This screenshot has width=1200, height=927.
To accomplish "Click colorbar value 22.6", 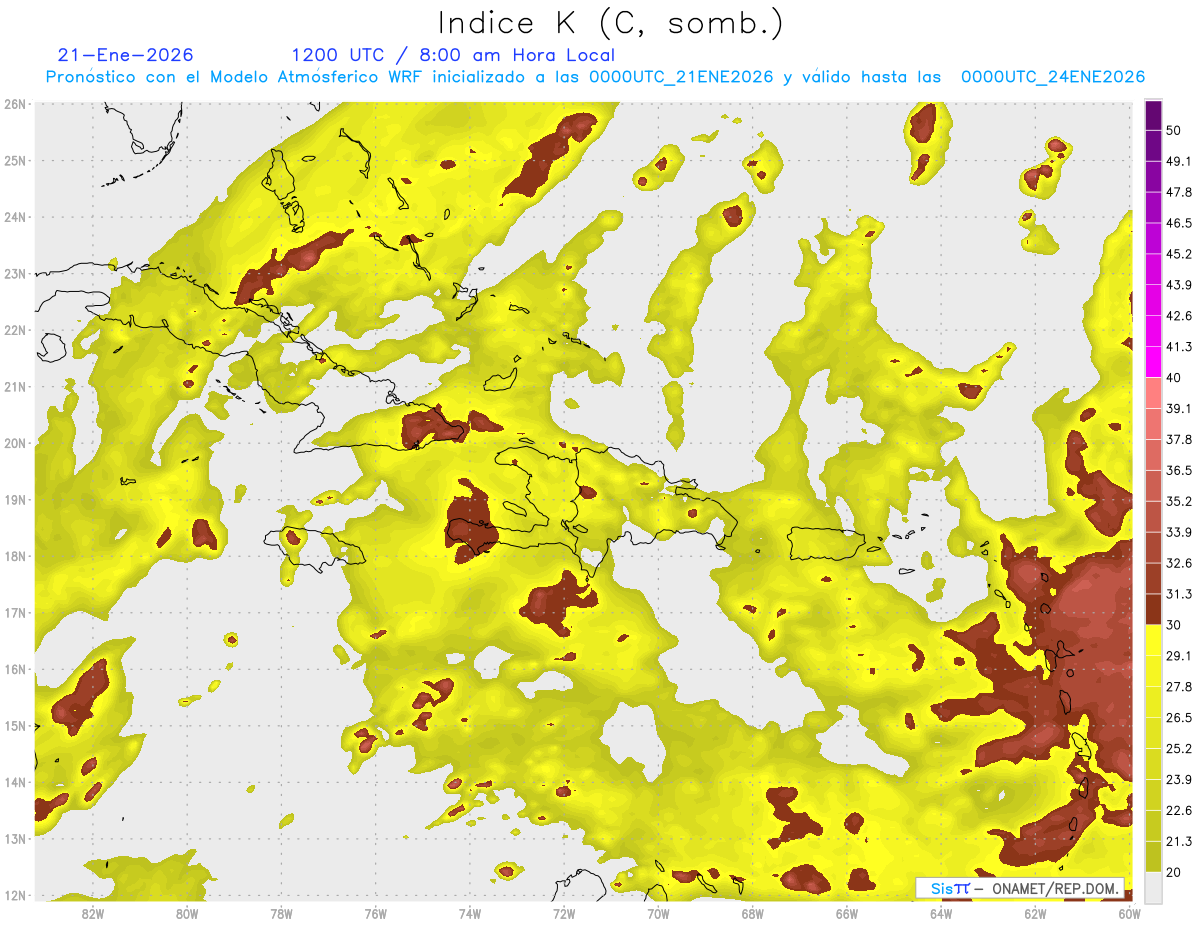I will pyautogui.click(x=1178, y=810).
